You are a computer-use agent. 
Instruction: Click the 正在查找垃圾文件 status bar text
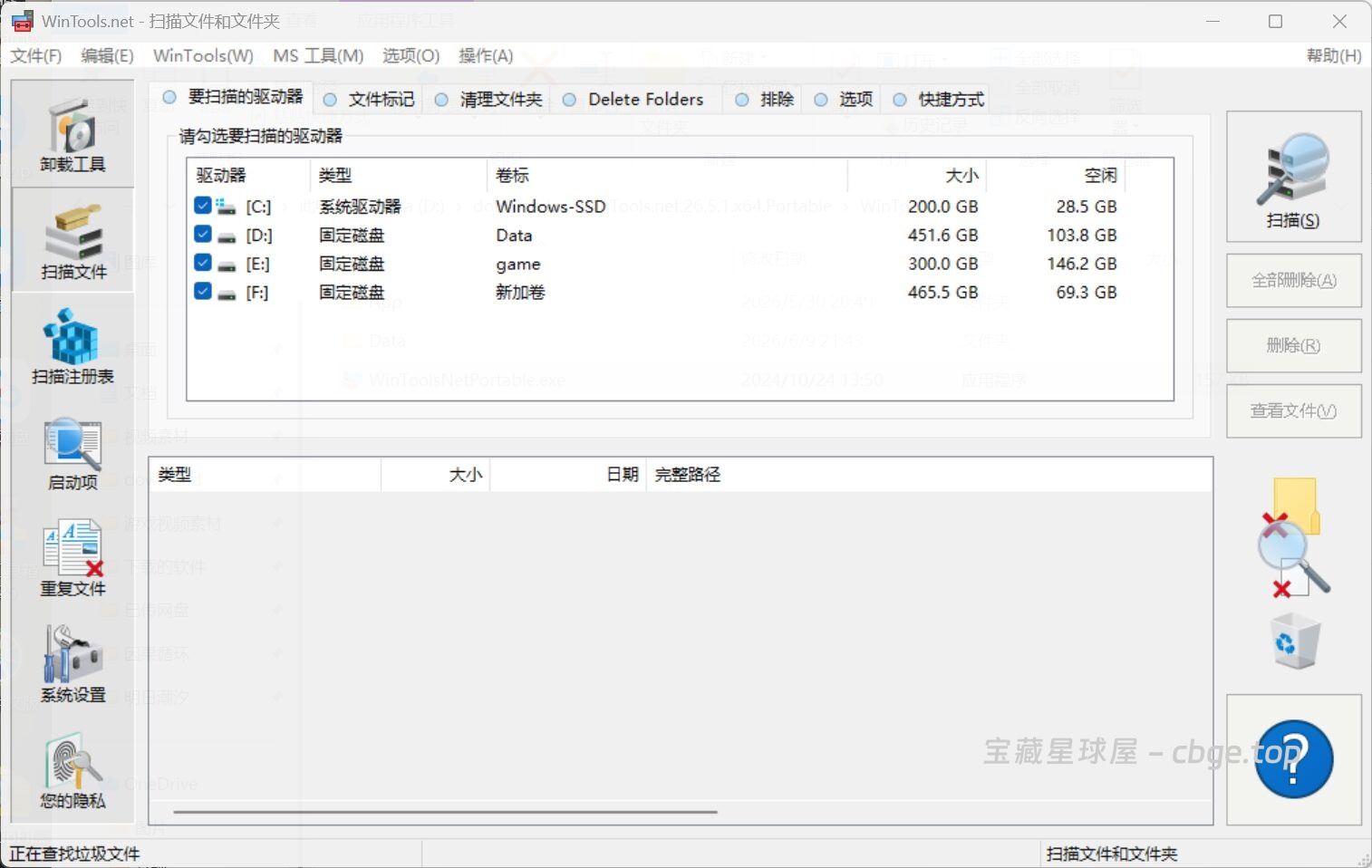[74, 854]
